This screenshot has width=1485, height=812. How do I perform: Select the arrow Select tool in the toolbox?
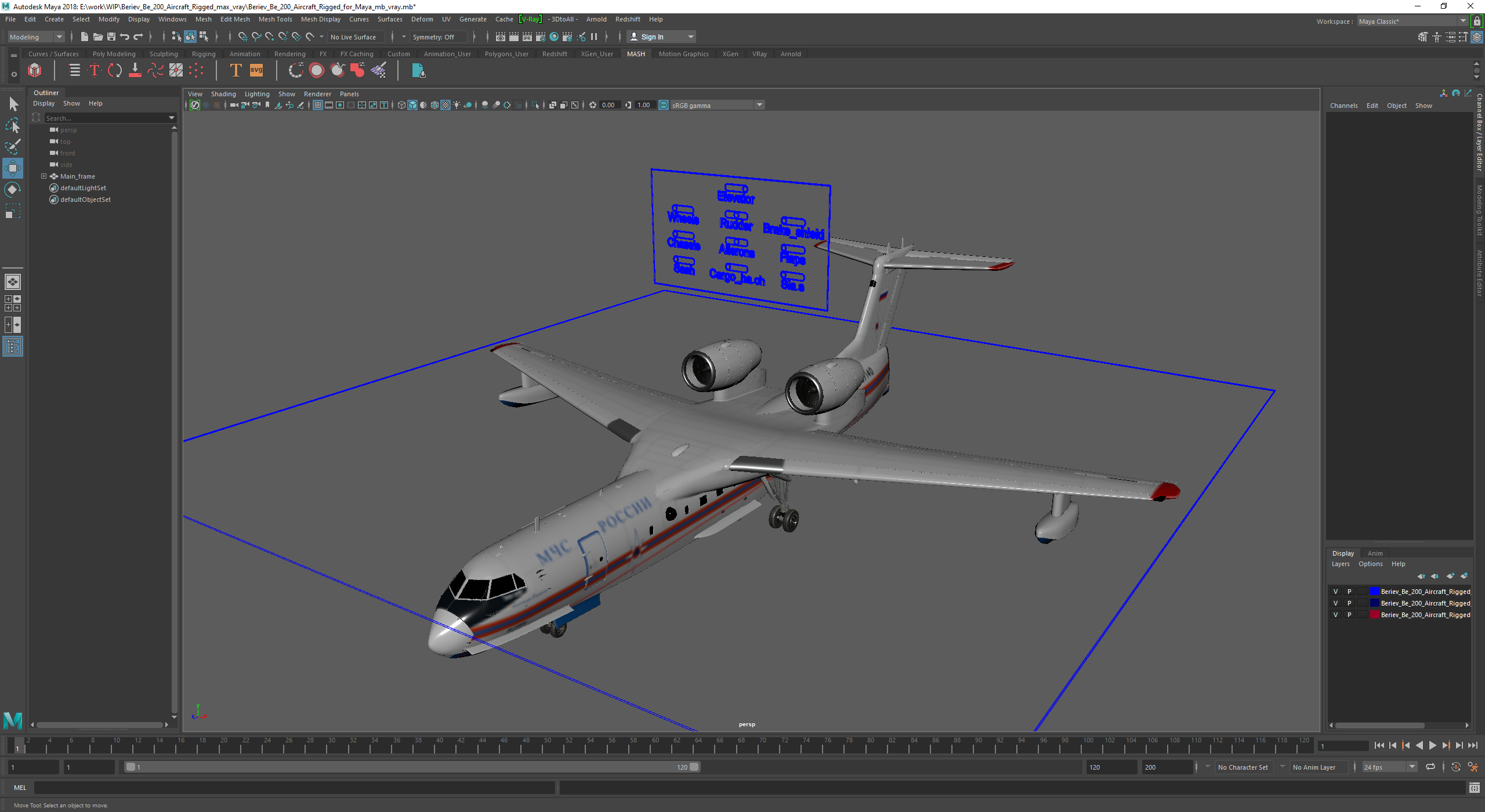13,104
